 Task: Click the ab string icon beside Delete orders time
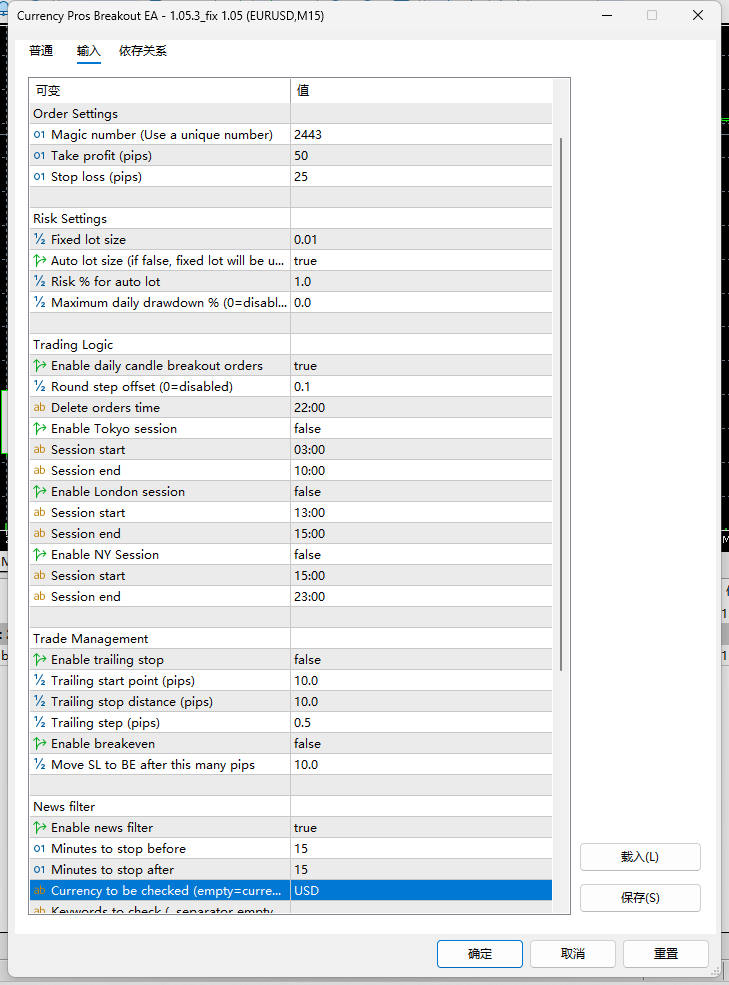[40, 407]
